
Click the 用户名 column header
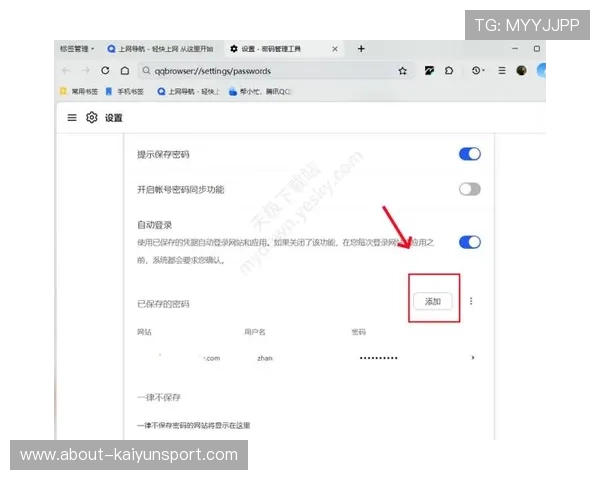point(255,332)
